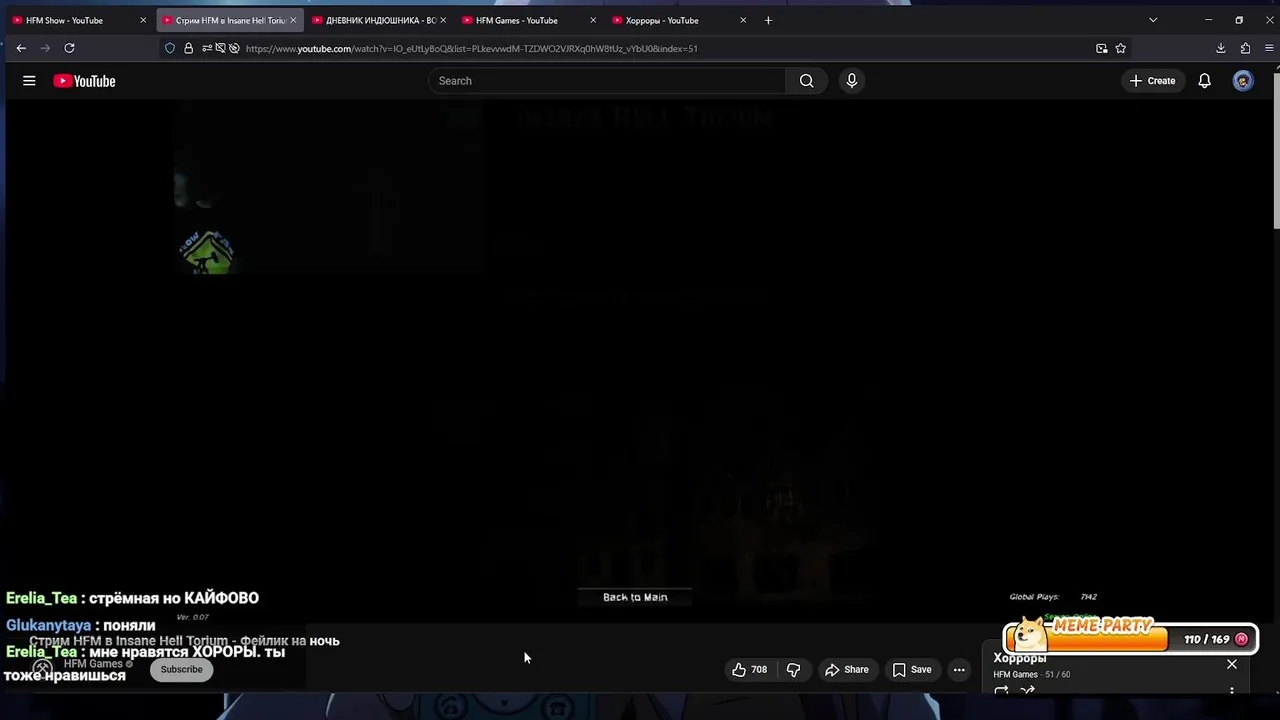Go to the YouTube home logo
Viewport: 1280px width, 720px height.
pos(84,81)
